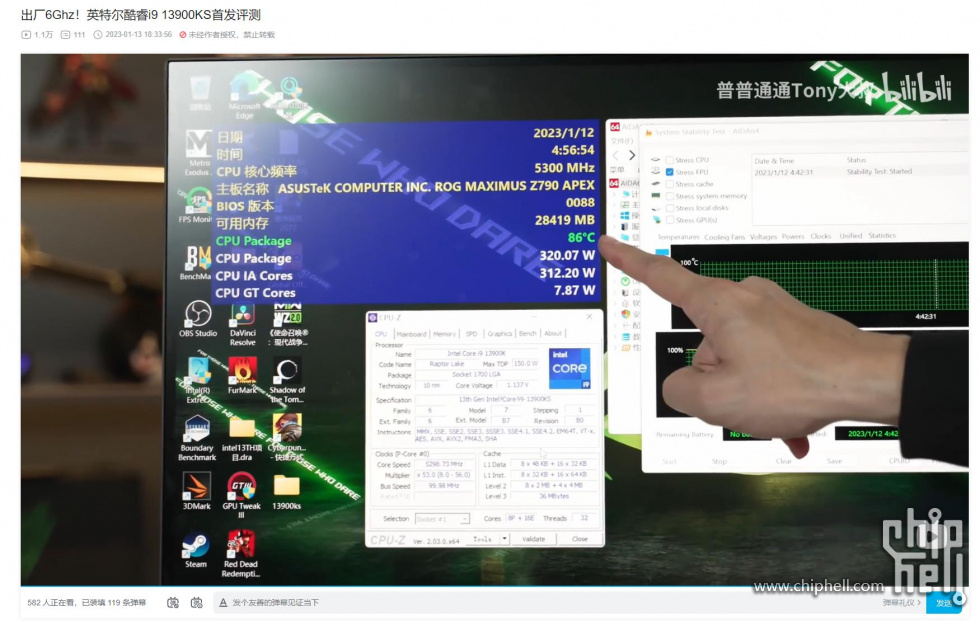Screen dimensions: 980x621
Task: Click Stop in the AIDA64 stability test
Action: click(x=719, y=461)
